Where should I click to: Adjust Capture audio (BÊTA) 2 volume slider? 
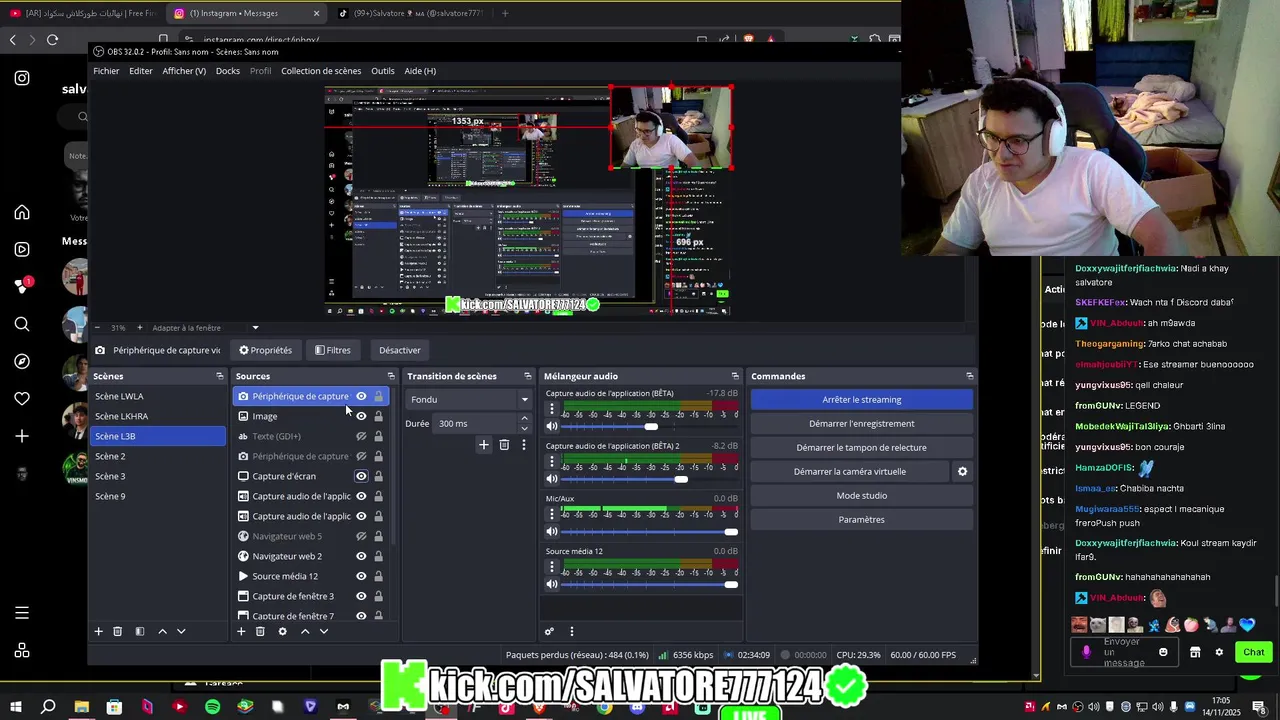point(648,479)
